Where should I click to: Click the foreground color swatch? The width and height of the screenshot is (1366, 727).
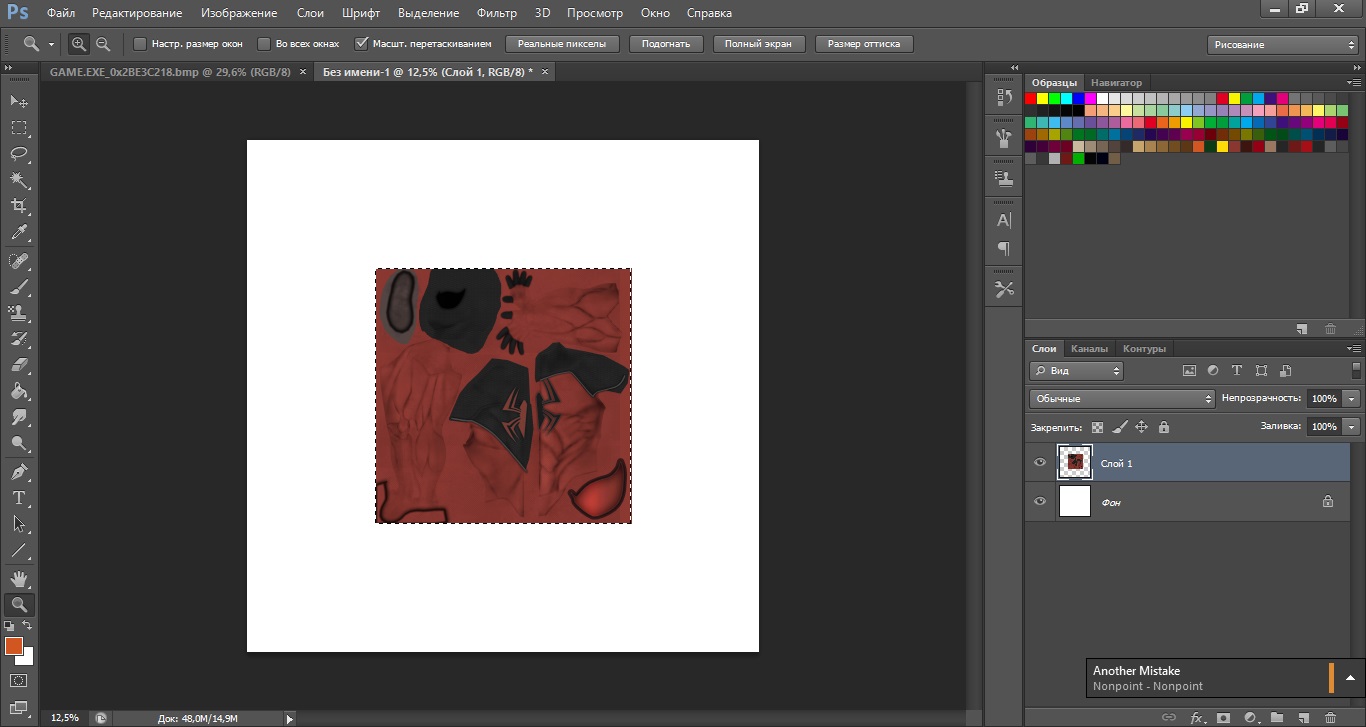pos(14,646)
